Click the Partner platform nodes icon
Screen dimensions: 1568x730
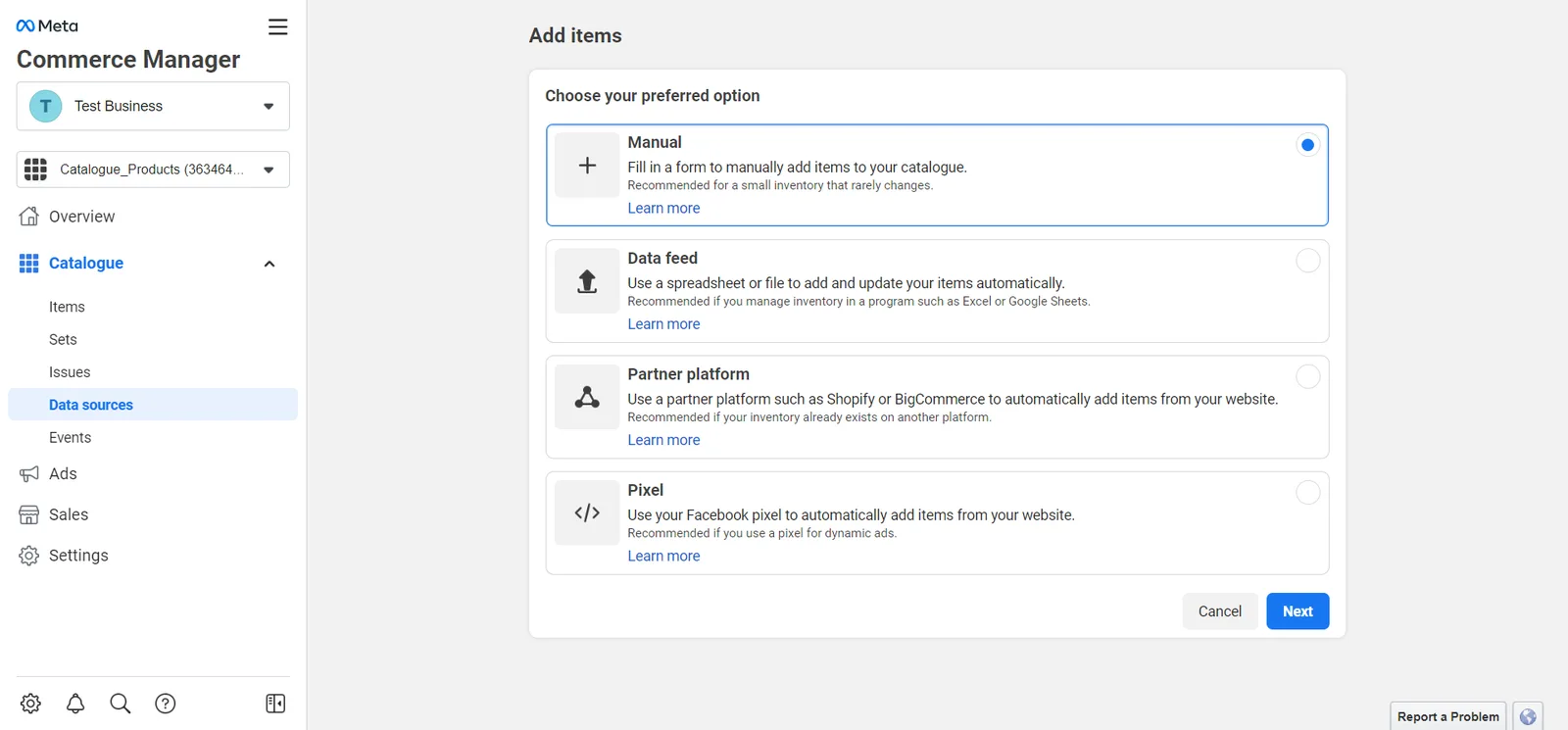[x=587, y=397]
